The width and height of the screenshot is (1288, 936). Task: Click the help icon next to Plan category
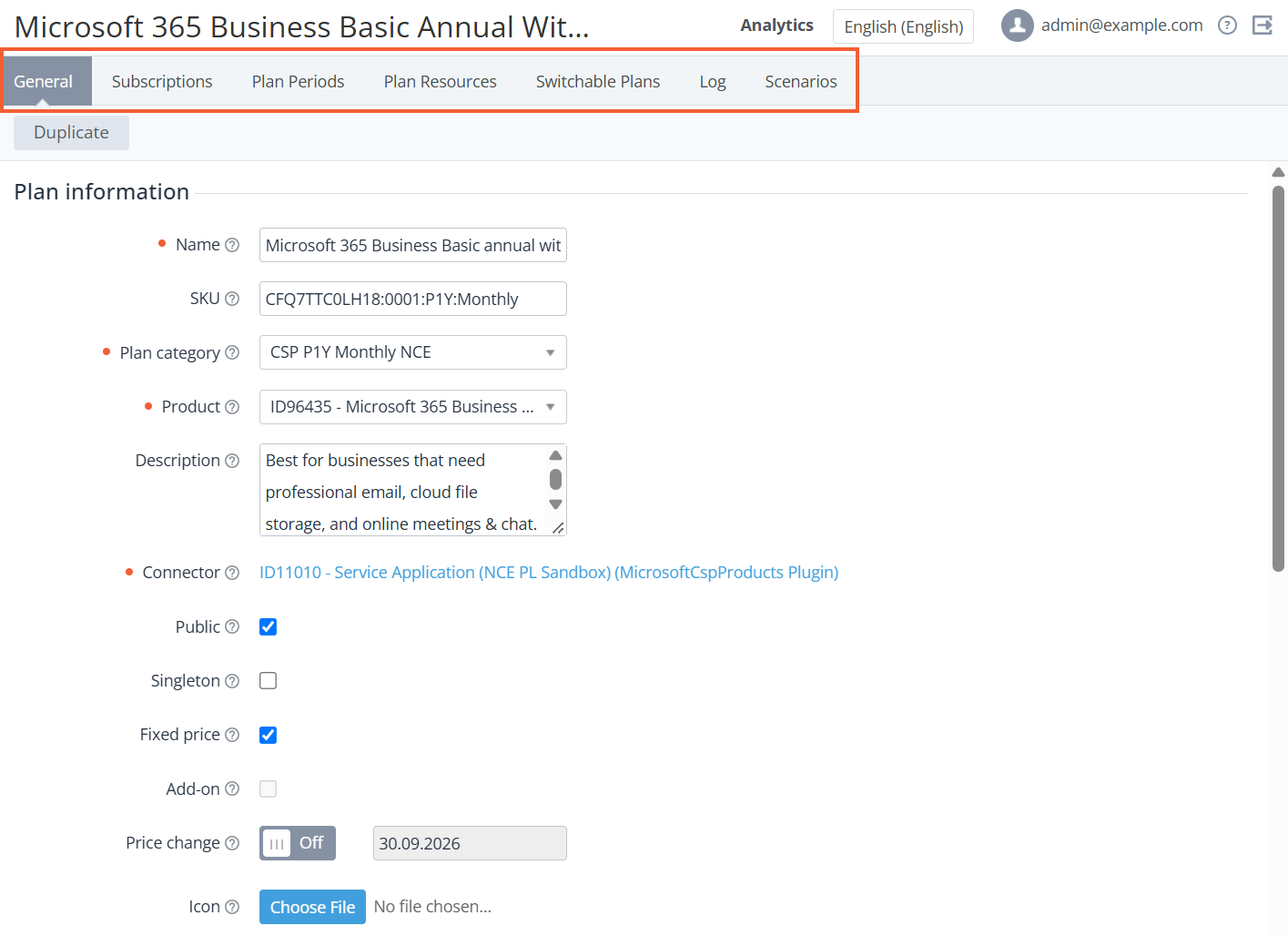click(x=232, y=352)
